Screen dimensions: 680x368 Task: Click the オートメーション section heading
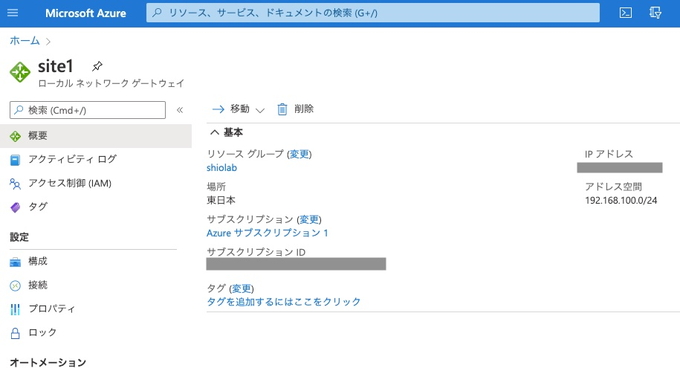tap(48, 362)
